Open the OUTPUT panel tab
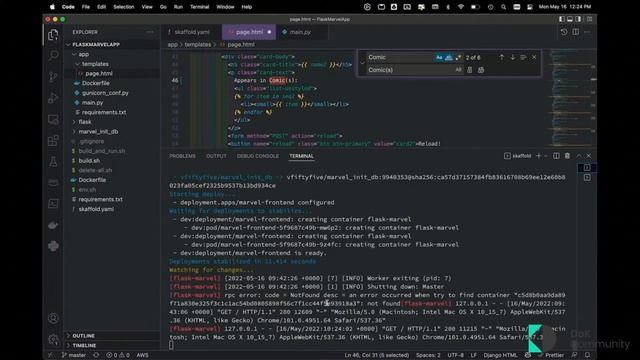 [x=216, y=156]
